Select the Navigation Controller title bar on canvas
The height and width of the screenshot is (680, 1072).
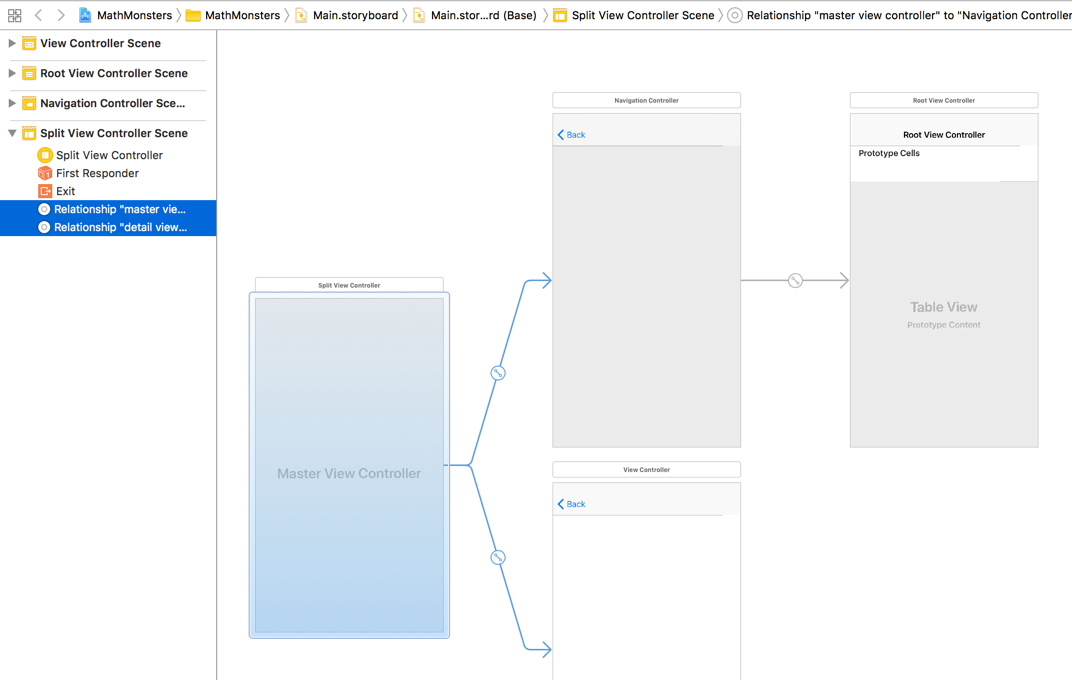[646, 100]
